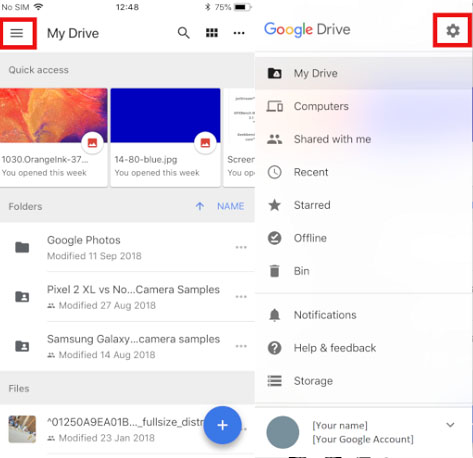The image size is (473, 458).
Task: Select Computers in the side menu
Action: click(x=364, y=106)
